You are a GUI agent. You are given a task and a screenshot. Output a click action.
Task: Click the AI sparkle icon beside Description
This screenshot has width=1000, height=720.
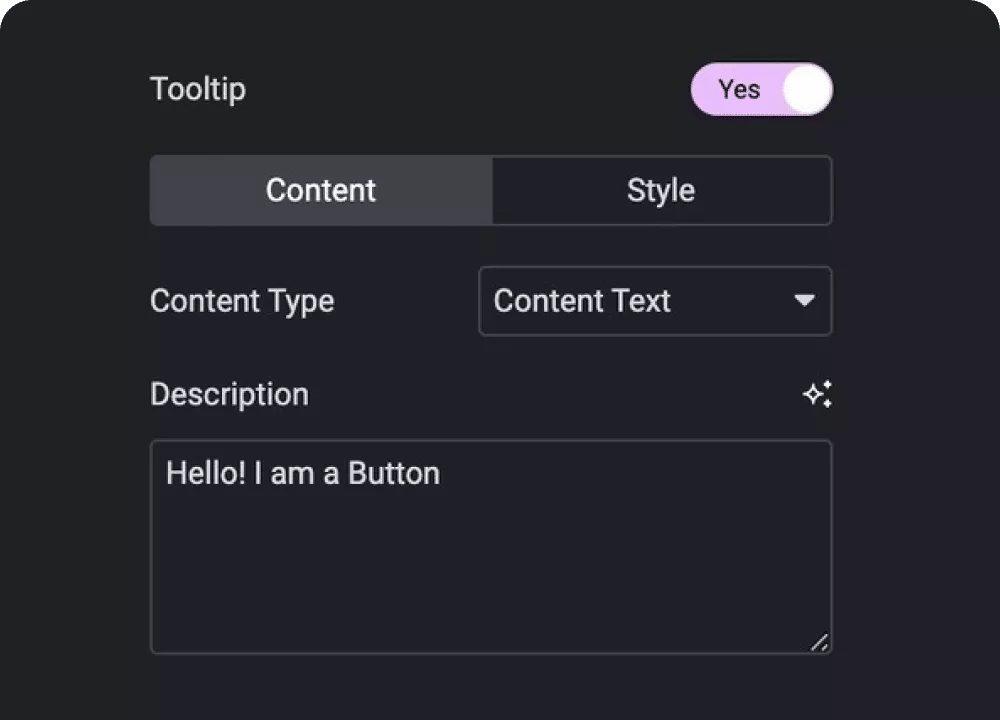[818, 394]
